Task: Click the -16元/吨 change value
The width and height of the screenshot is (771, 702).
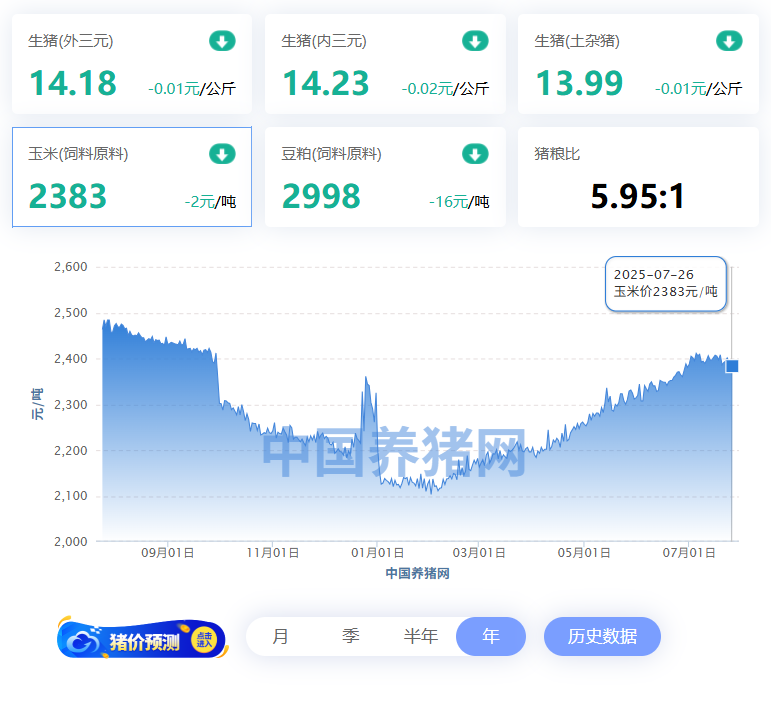Action: click(459, 202)
